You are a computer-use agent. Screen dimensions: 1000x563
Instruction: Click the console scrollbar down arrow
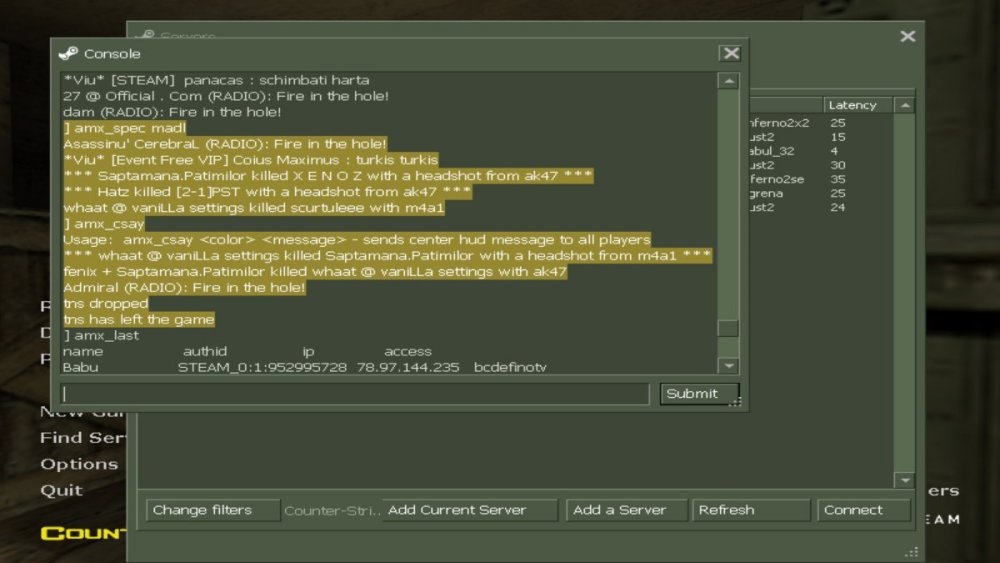[728, 366]
